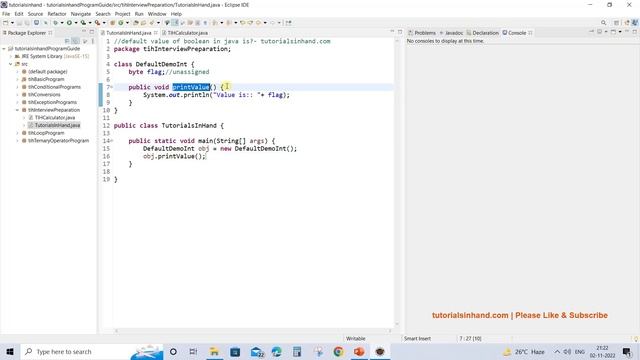Viewport: 640px width, 360px height.
Task: Switch to the Javadoc tab
Action: coord(451,33)
